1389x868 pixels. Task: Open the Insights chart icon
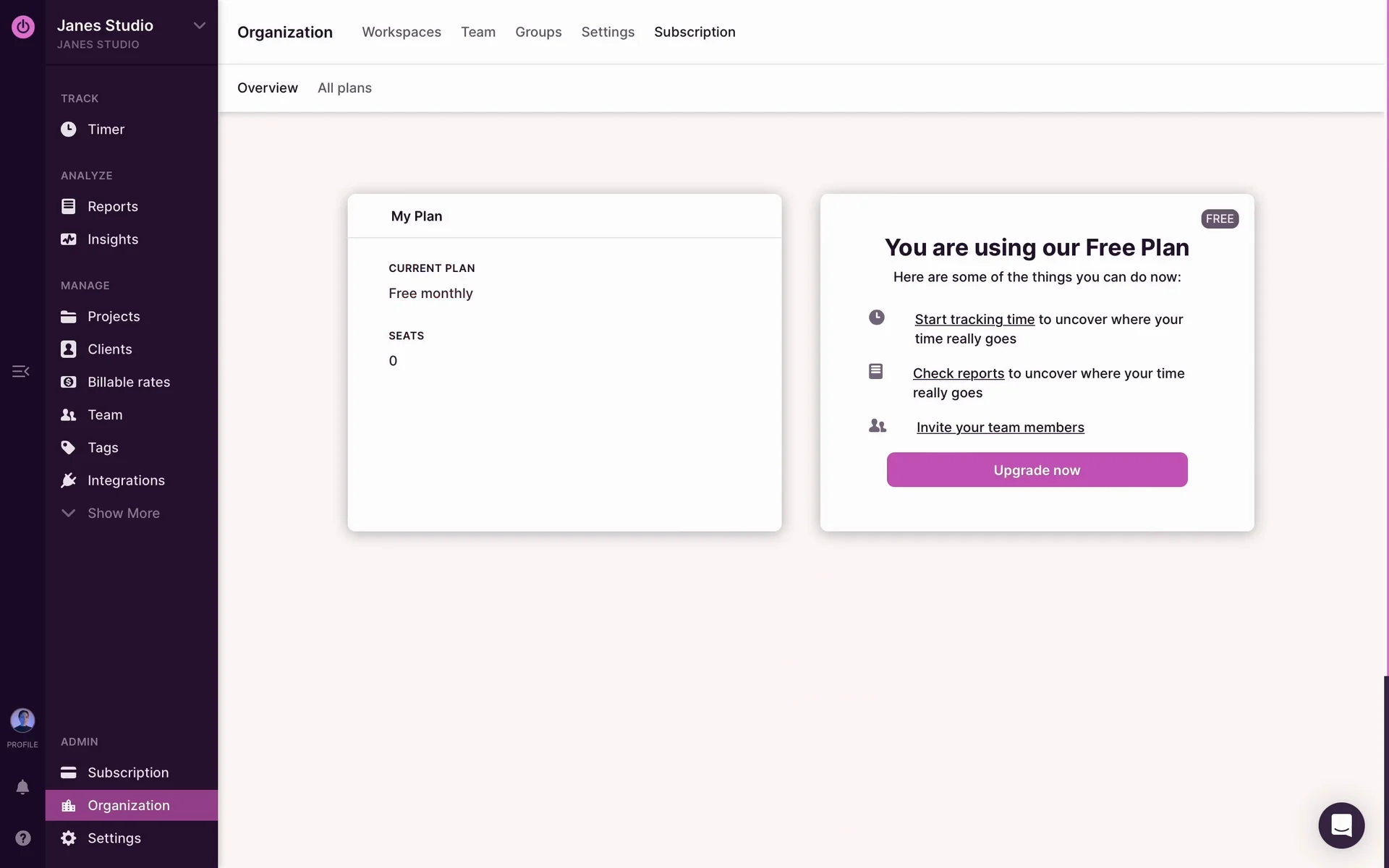coord(68,239)
